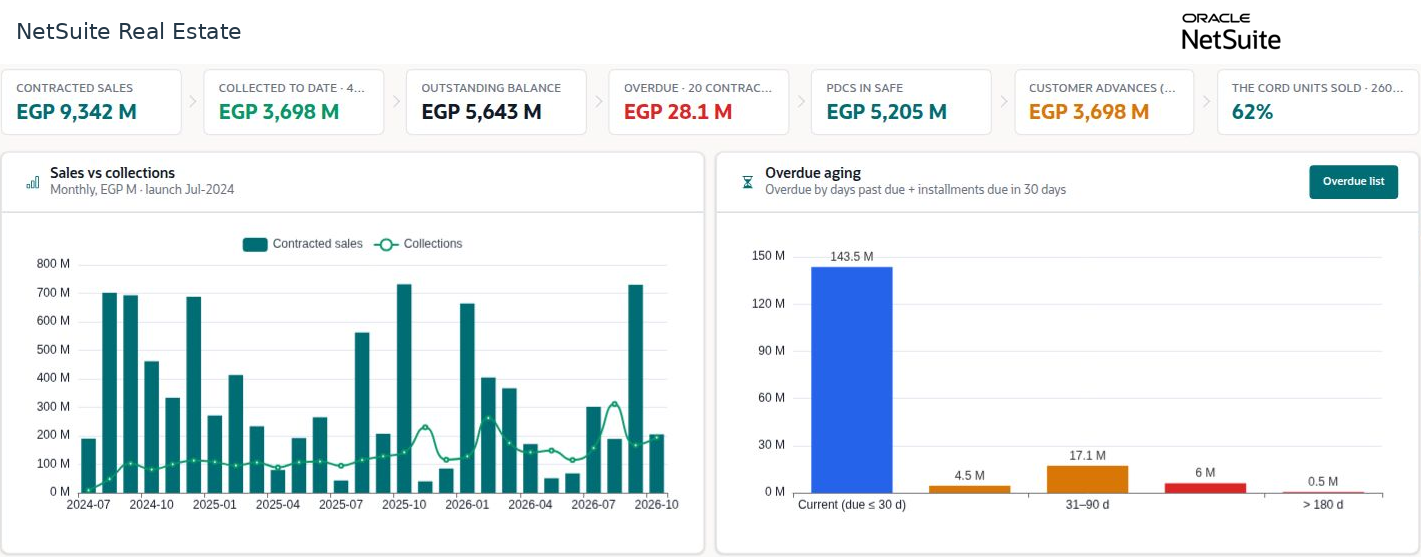Click the 'NetSuite Real Estate' page title
The height and width of the screenshot is (557, 1421).
pos(129,31)
